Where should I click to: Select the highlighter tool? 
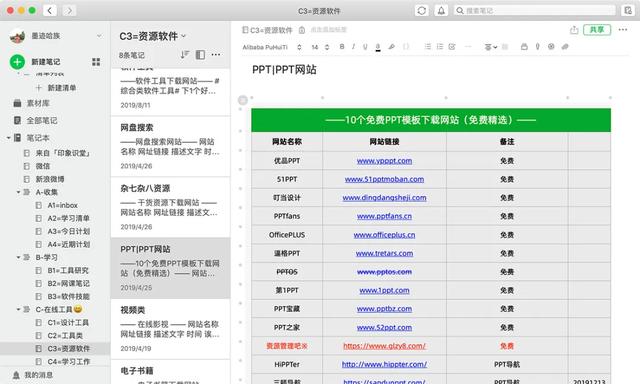(391, 47)
